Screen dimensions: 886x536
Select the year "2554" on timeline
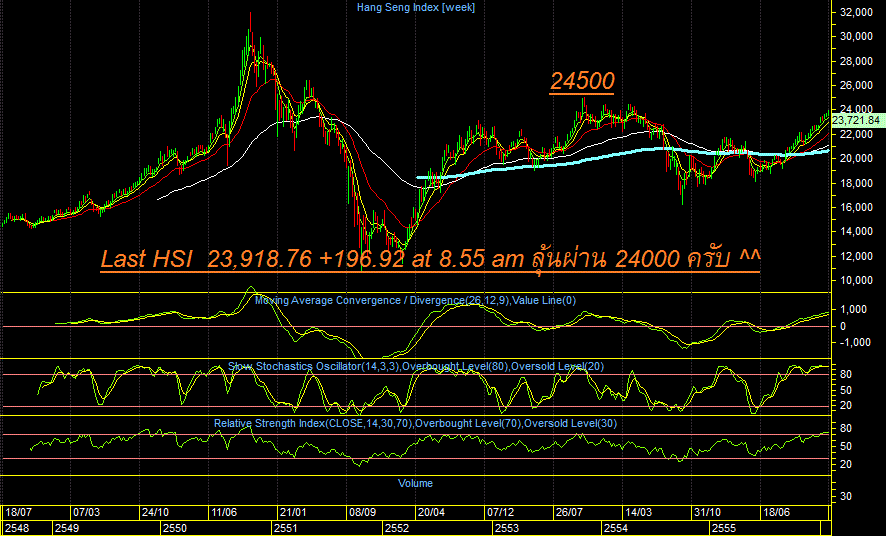coord(615,529)
